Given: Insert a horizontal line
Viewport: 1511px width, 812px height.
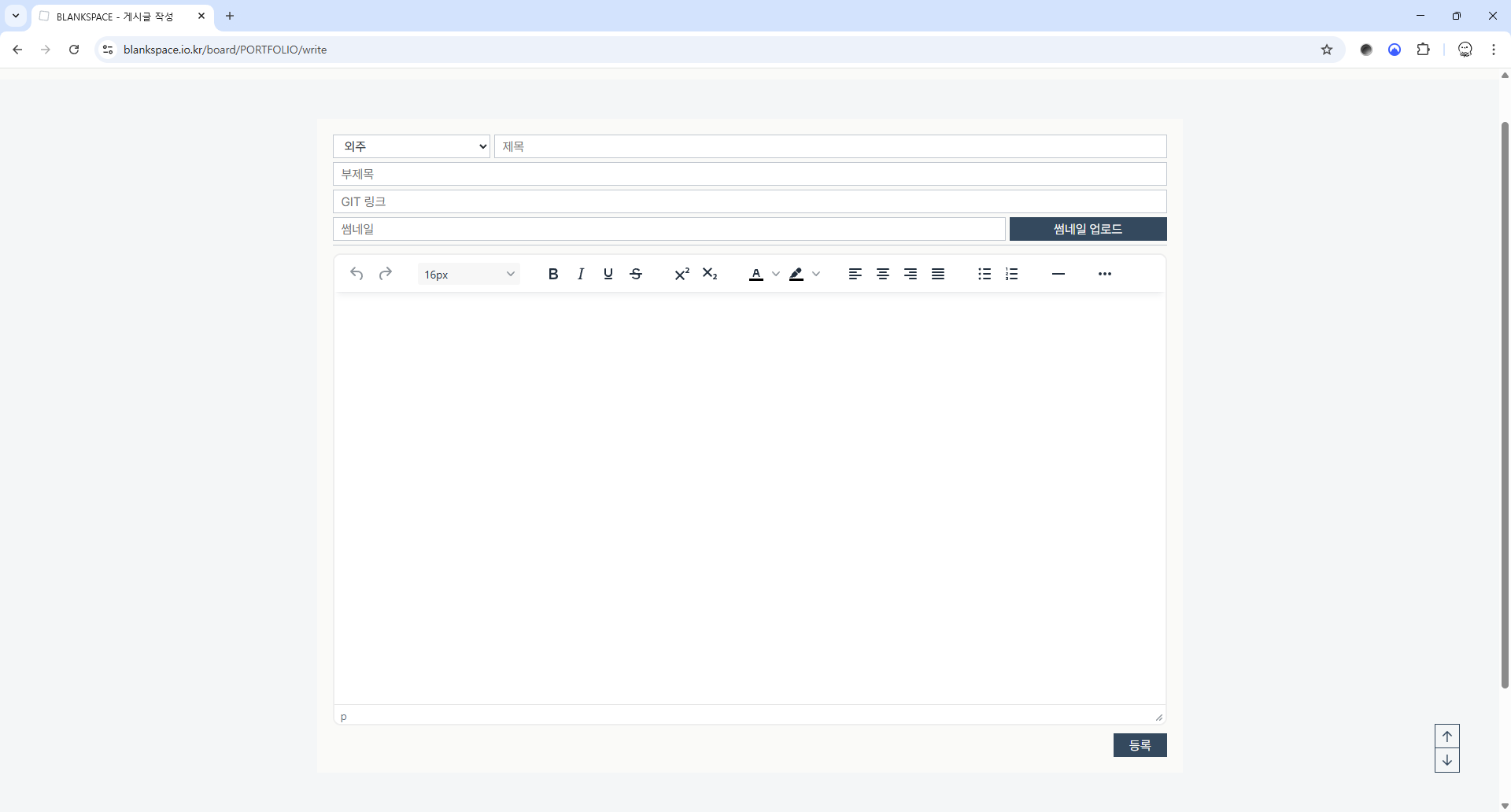Looking at the screenshot, I should (x=1058, y=274).
